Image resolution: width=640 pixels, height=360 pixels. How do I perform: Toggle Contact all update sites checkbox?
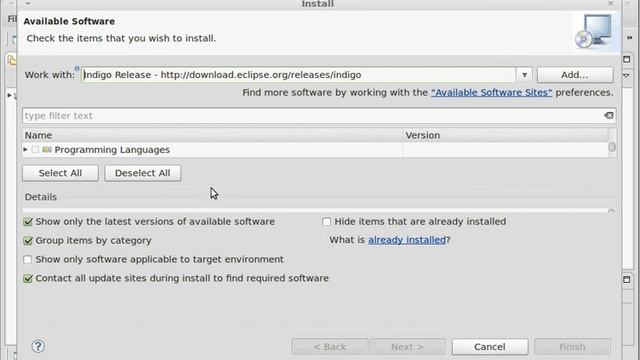click(x=28, y=278)
